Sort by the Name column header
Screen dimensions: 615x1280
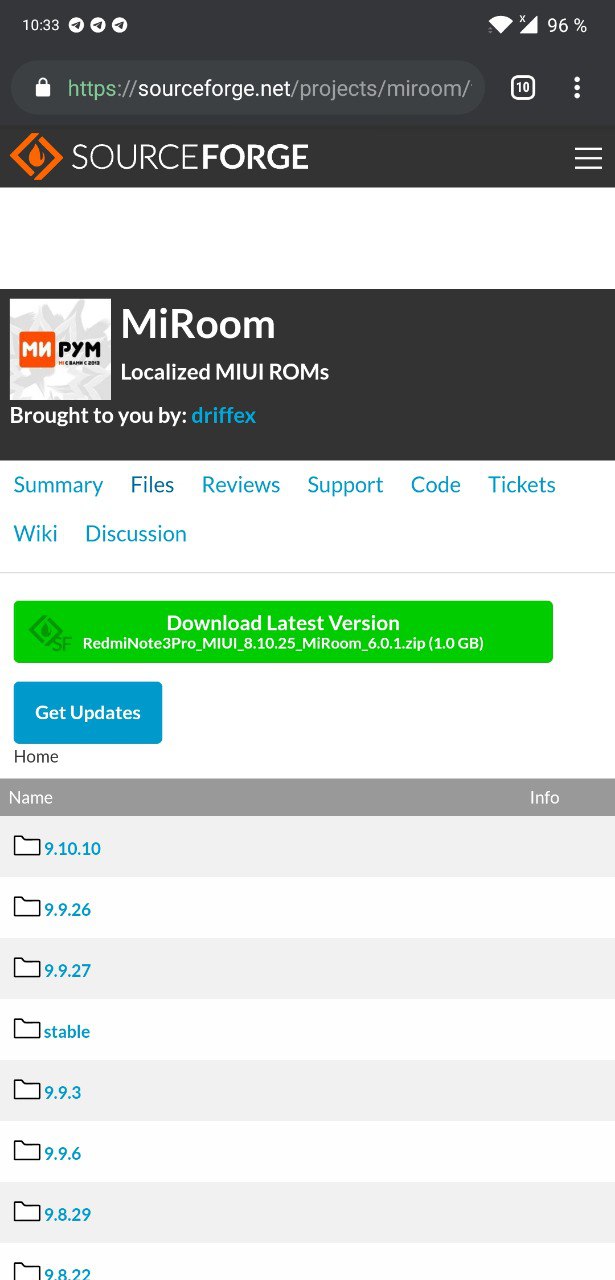click(31, 798)
